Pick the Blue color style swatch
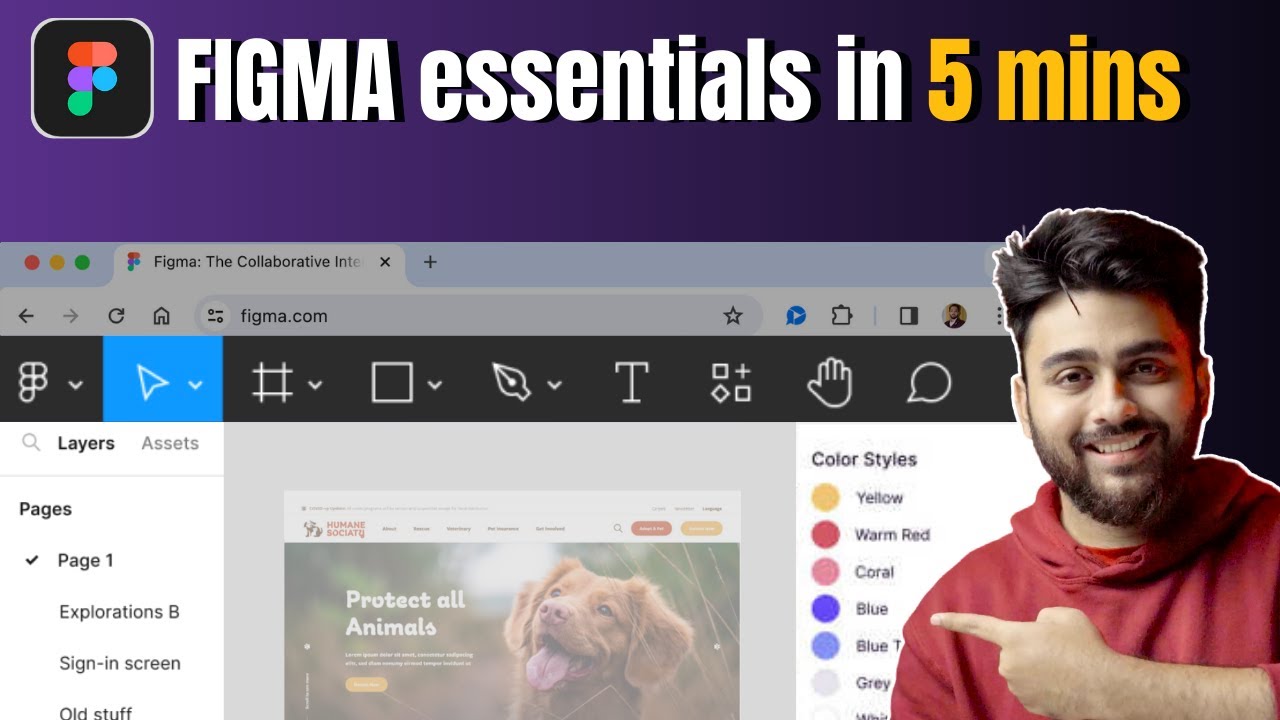 pos(825,608)
